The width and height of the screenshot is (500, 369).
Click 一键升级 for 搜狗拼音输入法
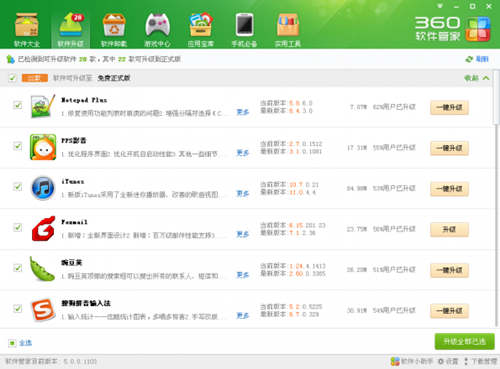click(449, 311)
